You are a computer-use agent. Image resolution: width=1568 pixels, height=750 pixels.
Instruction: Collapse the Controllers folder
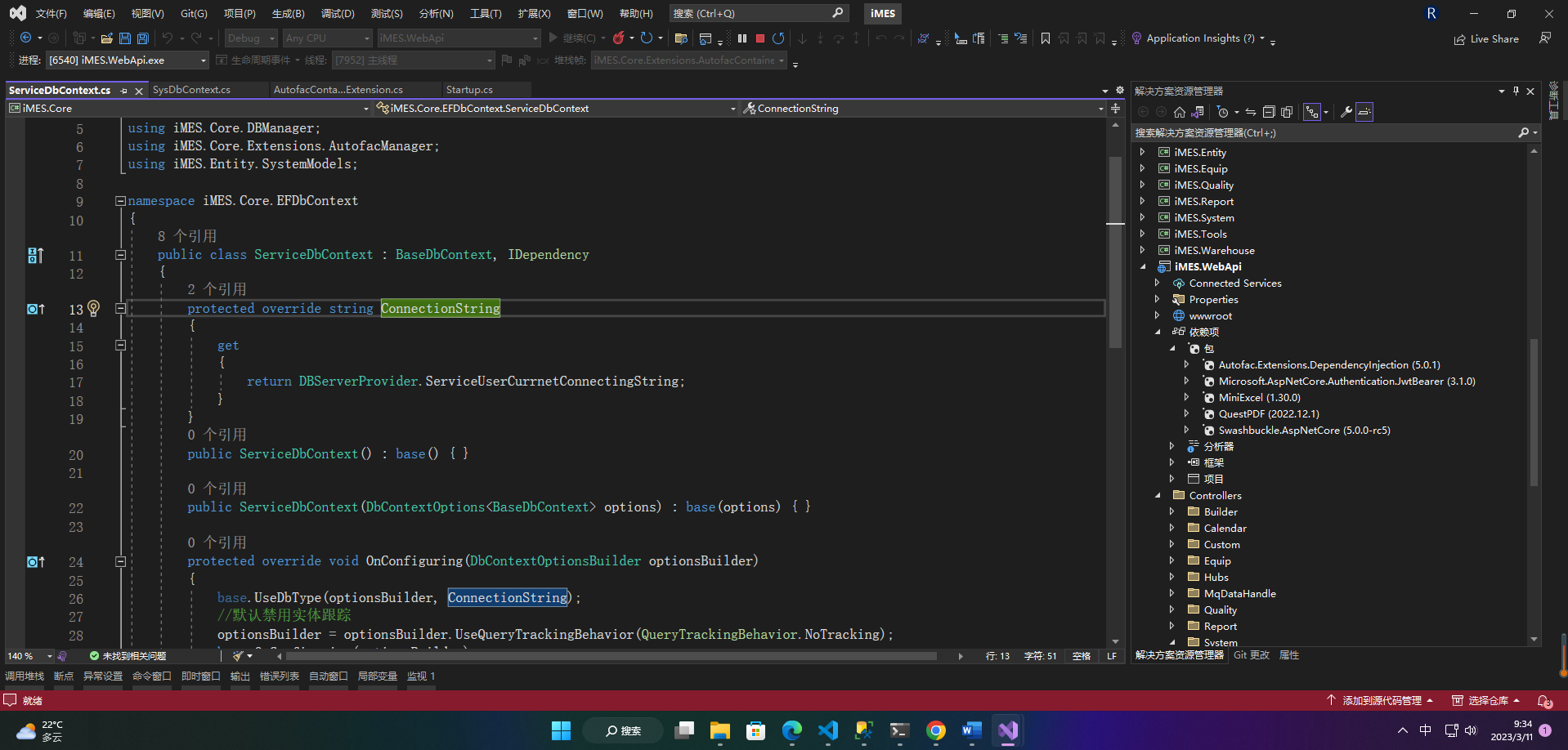pyautogui.click(x=1158, y=495)
